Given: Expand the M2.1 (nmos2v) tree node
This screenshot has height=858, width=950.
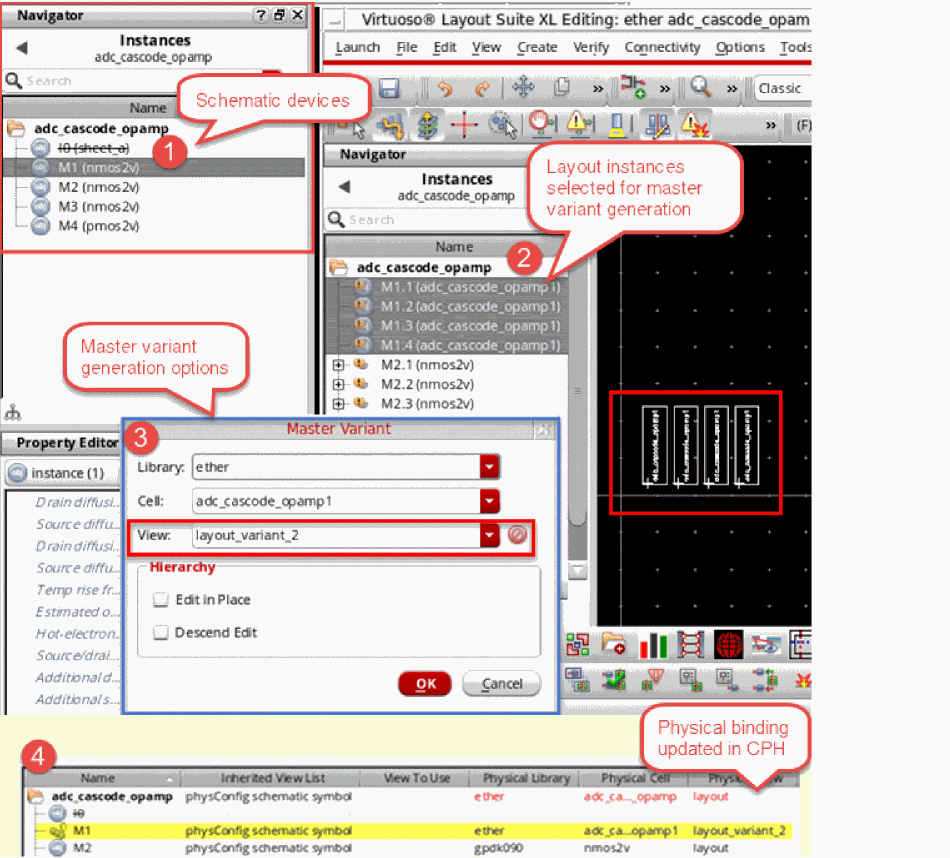Looking at the screenshot, I should 339,365.
